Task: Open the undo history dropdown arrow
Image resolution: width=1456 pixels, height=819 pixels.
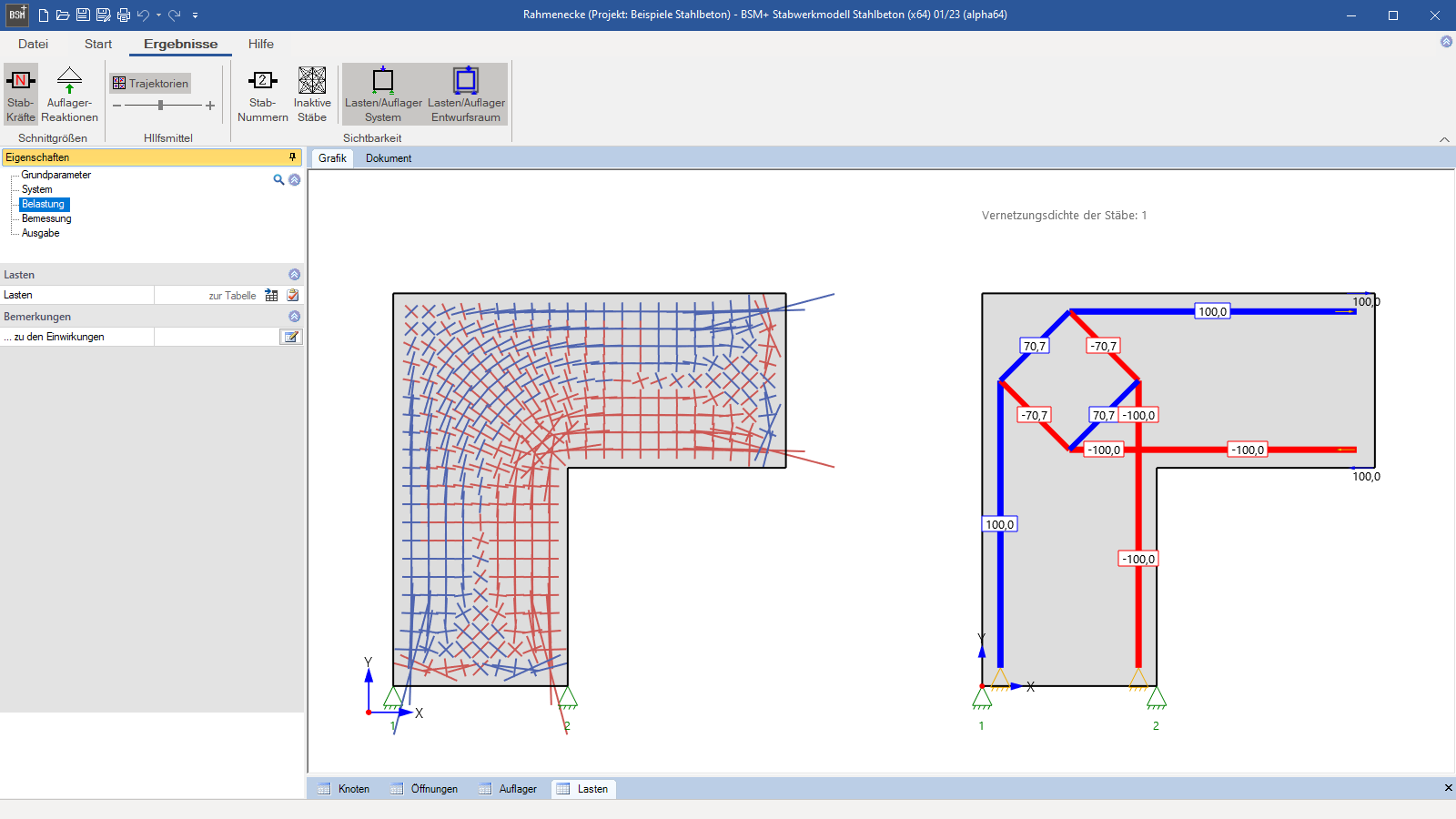Action: click(x=158, y=15)
